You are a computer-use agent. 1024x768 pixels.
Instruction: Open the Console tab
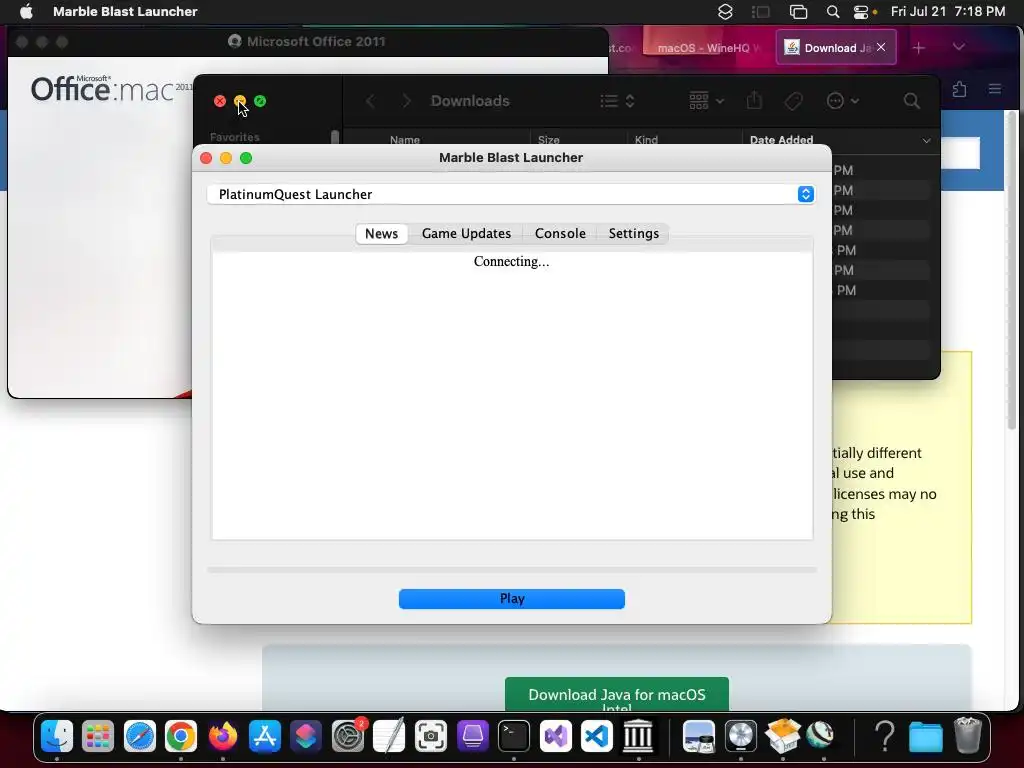(560, 234)
